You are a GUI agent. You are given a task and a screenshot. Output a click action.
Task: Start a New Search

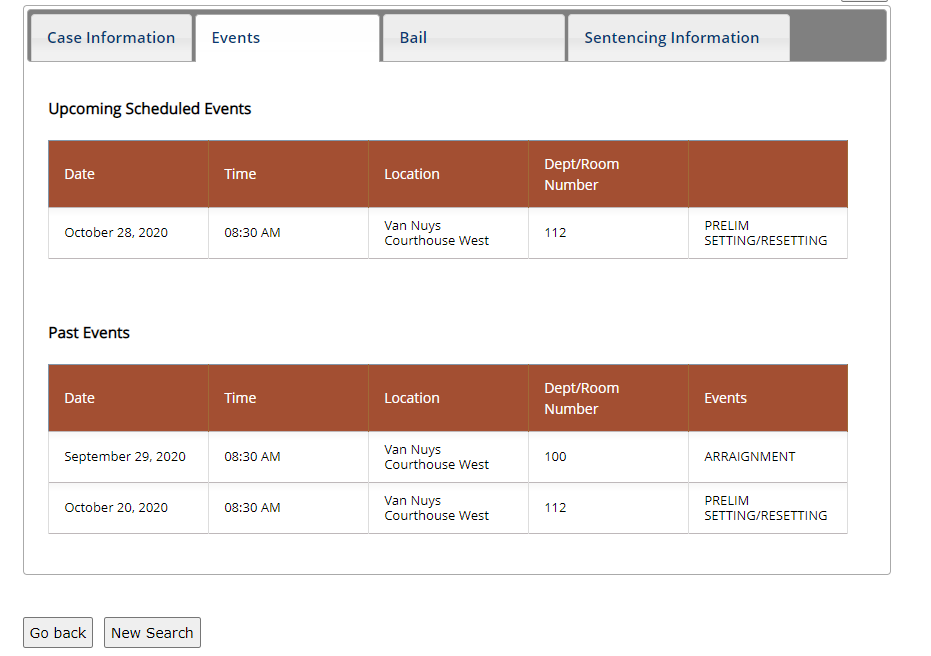pyautogui.click(x=152, y=633)
